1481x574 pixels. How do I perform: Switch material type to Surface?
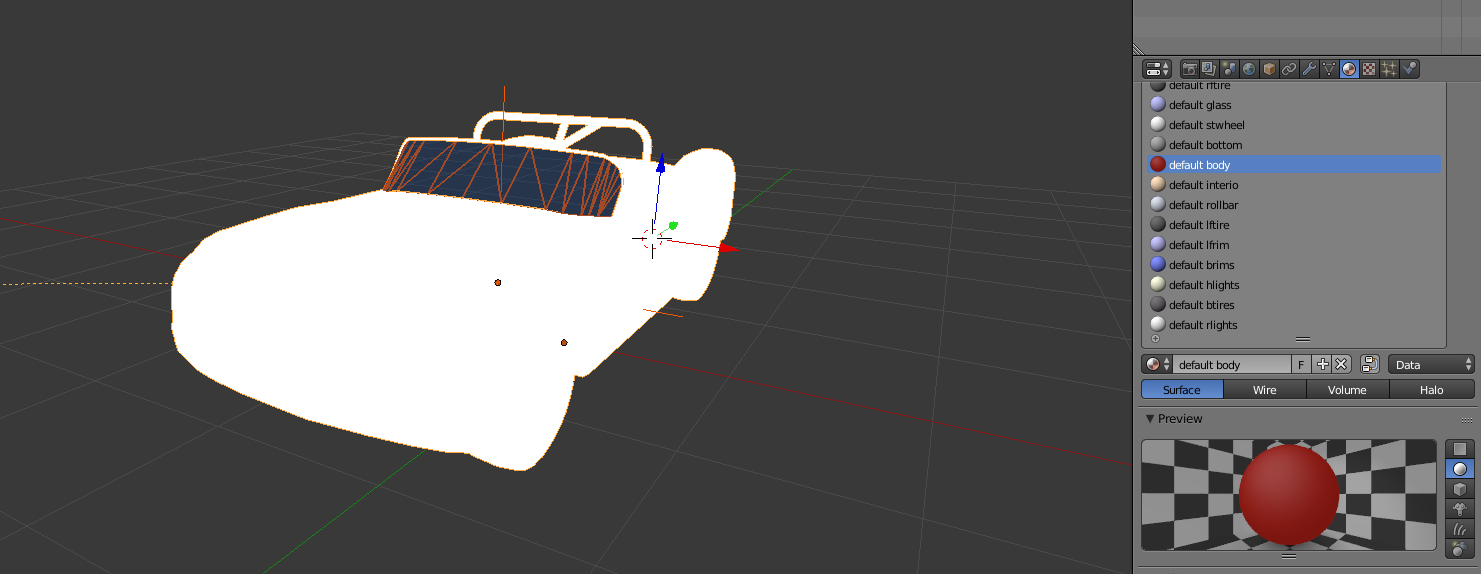(1181, 390)
